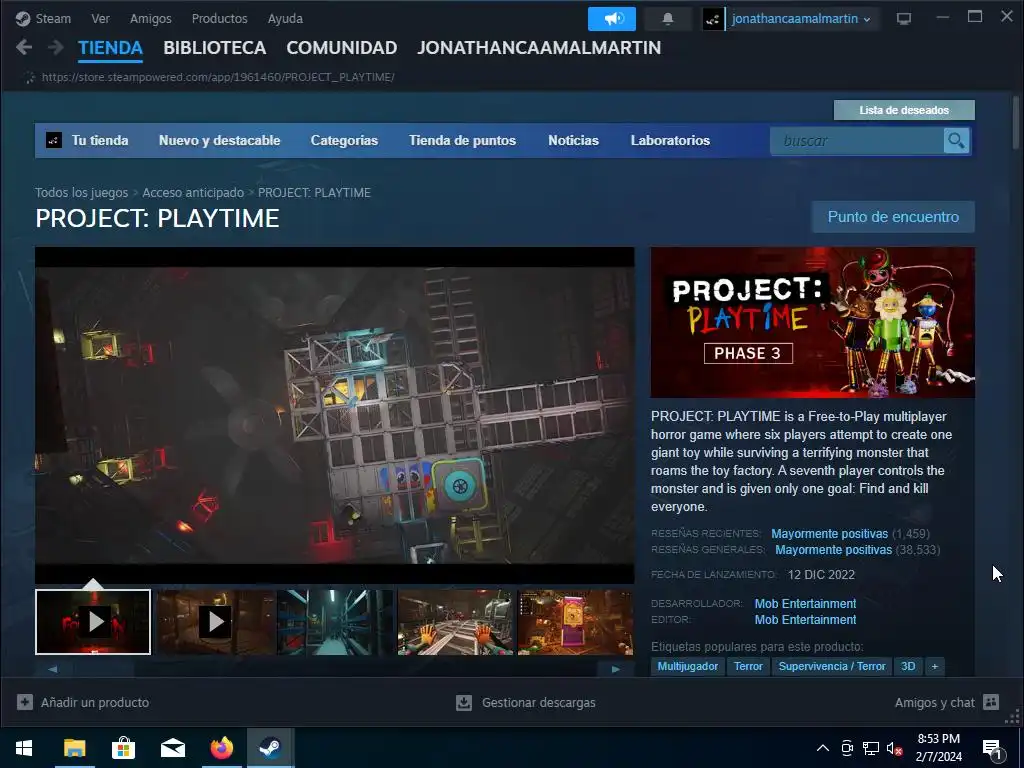Play the second video thumbnail
The image size is (1024, 768).
214,622
